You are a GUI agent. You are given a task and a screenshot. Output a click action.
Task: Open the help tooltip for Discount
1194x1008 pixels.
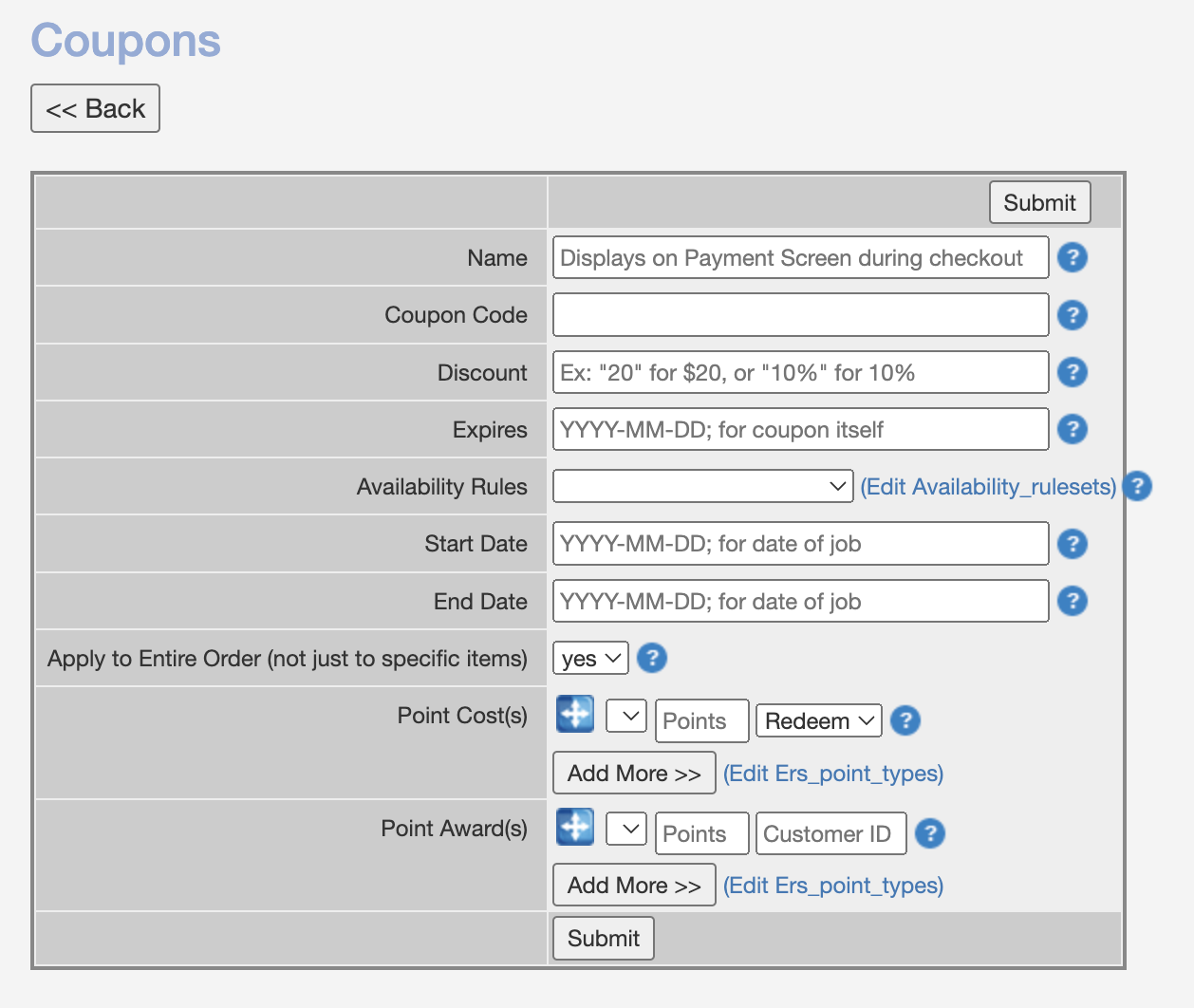coord(1072,372)
